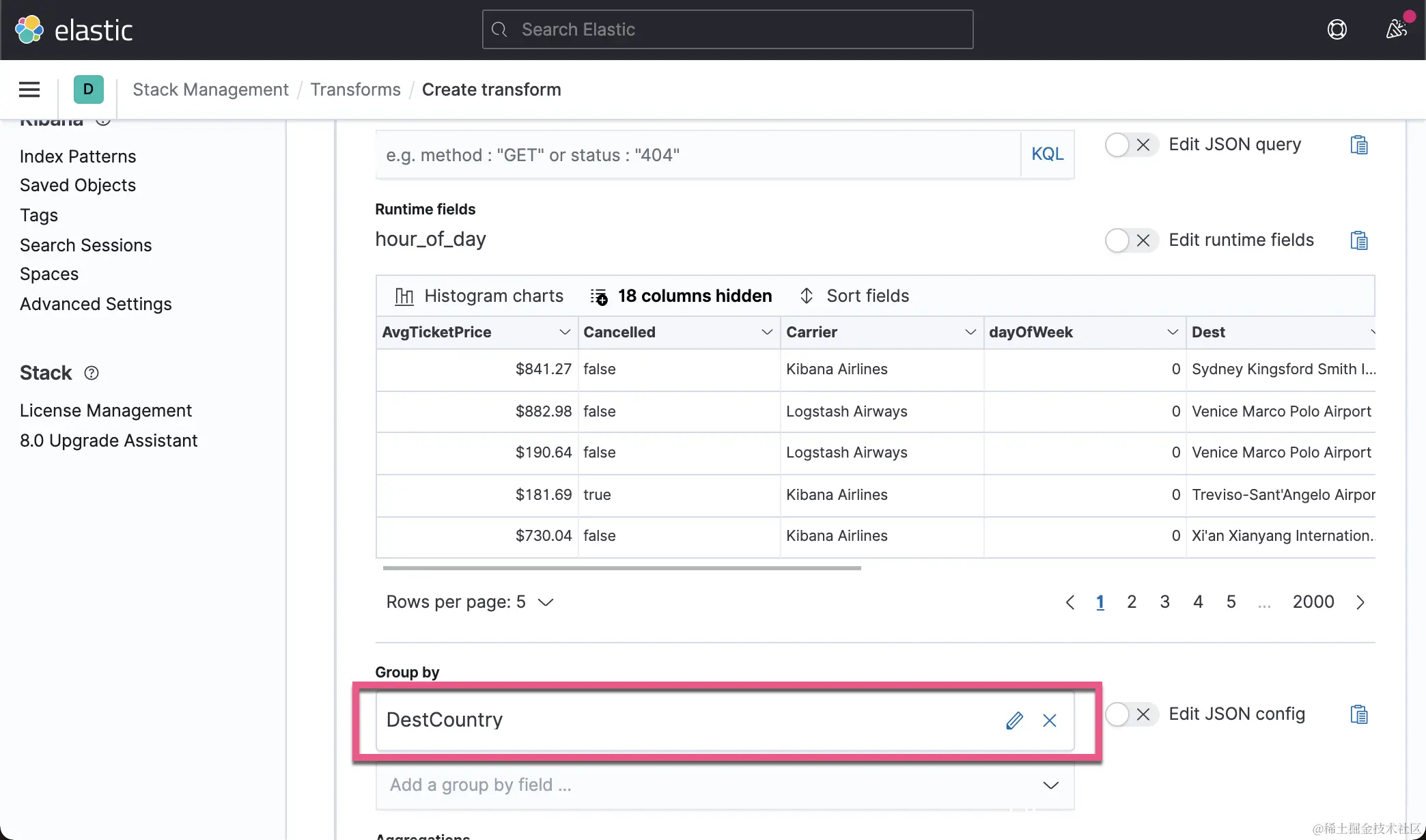Copy runtime fields to clipboard icon
Viewport: 1426px width, 840px height.
(x=1358, y=240)
